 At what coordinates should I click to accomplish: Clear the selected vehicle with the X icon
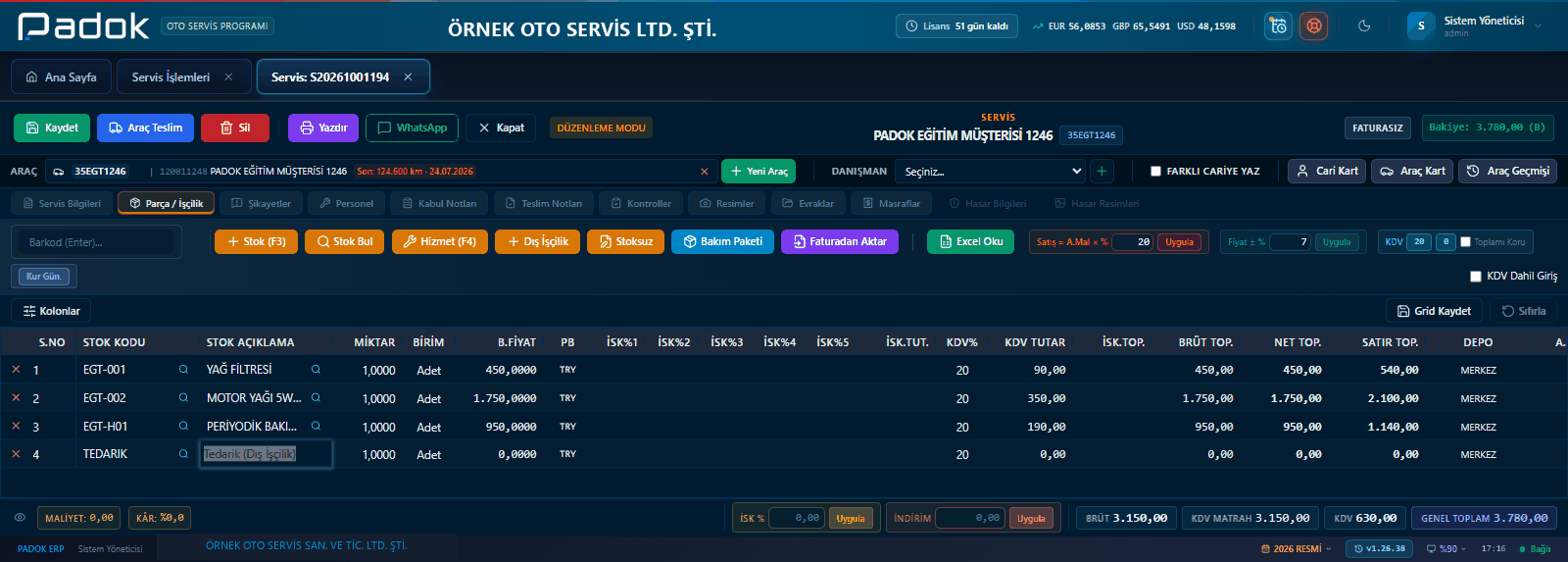[x=704, y=172]
